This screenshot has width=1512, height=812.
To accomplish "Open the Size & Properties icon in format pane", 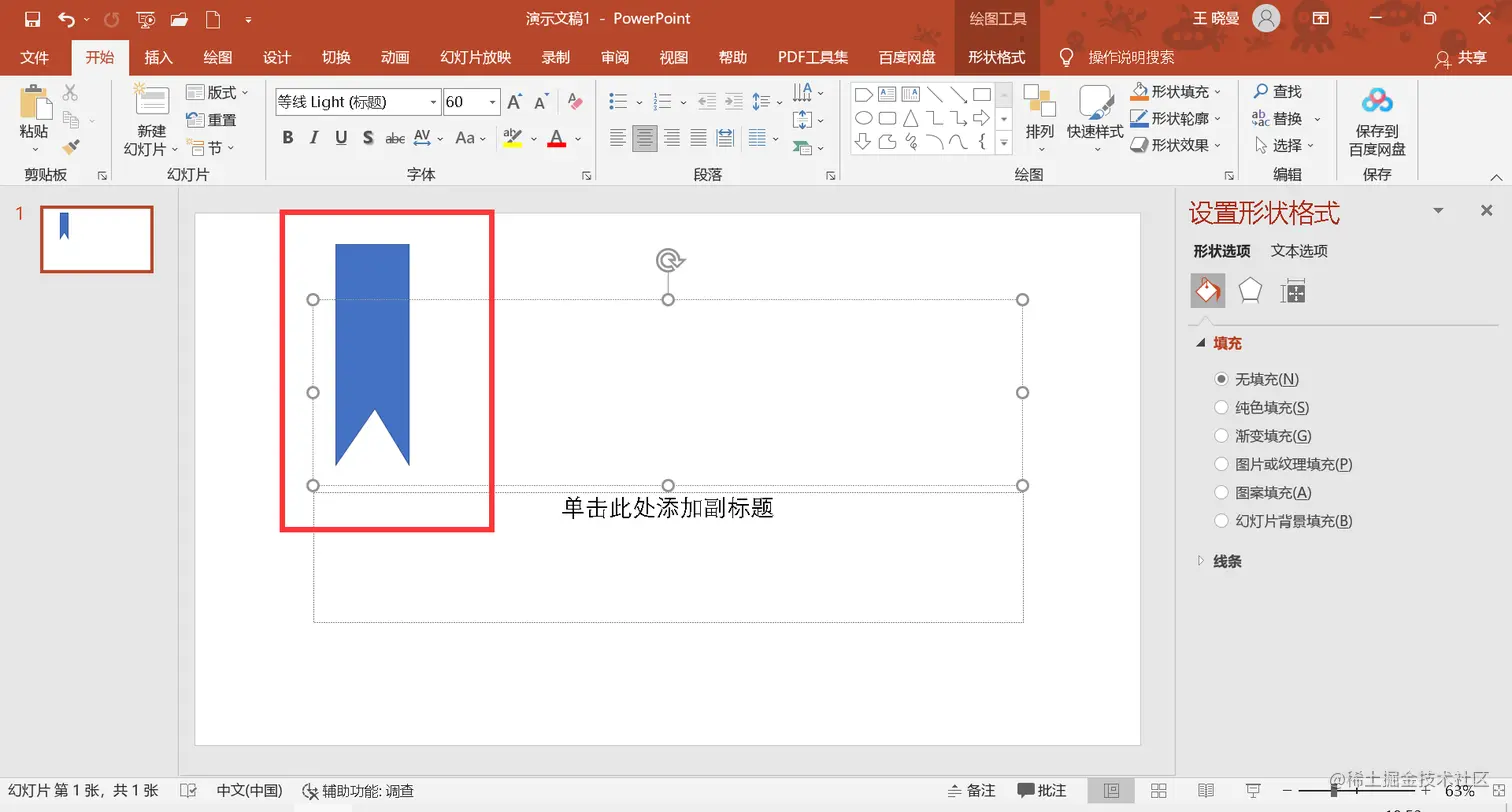I will pyautogui.click(x=1293, y=291).
